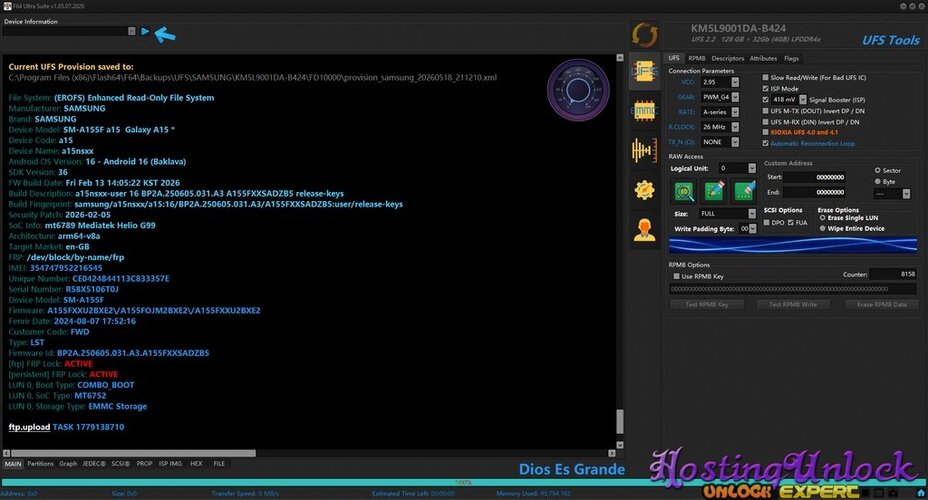This screenshot has height=500, width=928.
Task: Click the circular speed gauge widget
Action: pos(578,90)
